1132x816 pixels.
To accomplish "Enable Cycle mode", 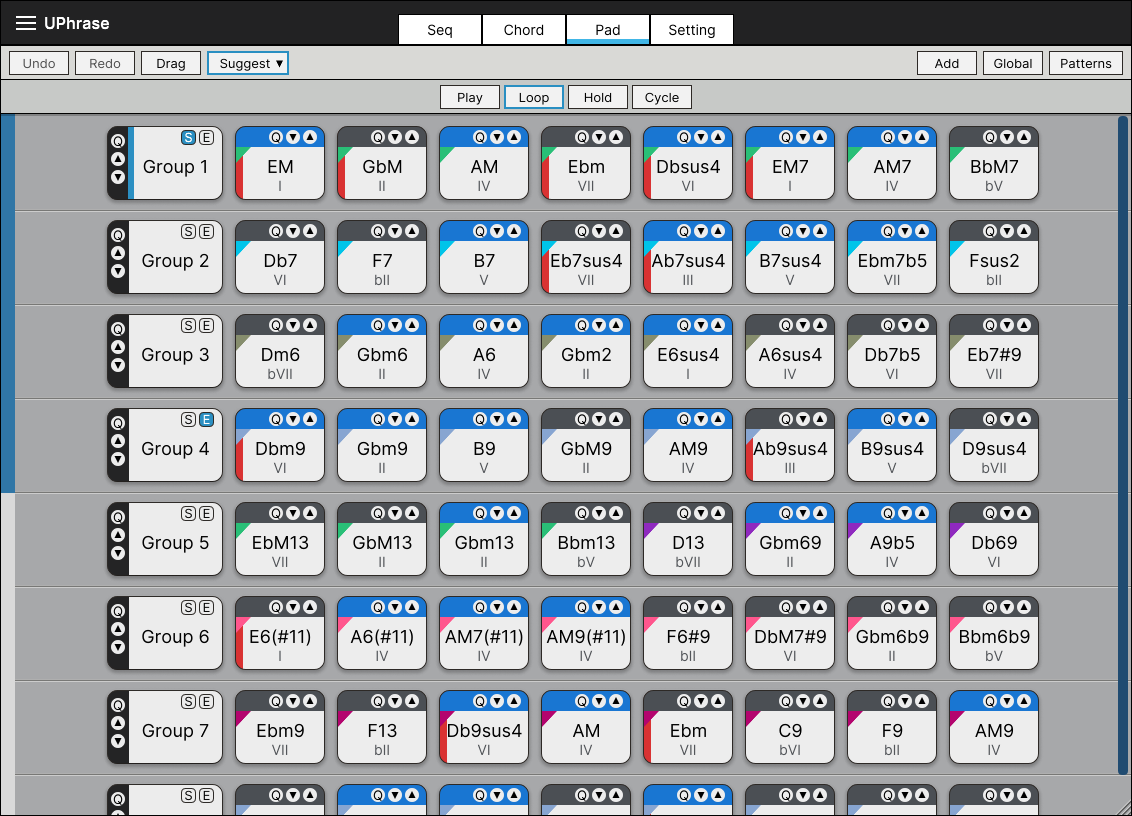I will point(661,97).
